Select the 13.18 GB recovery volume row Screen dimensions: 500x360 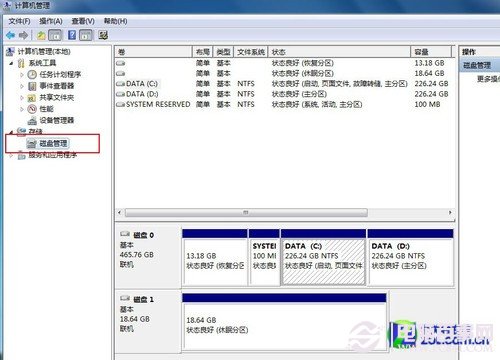coord(284,63)
